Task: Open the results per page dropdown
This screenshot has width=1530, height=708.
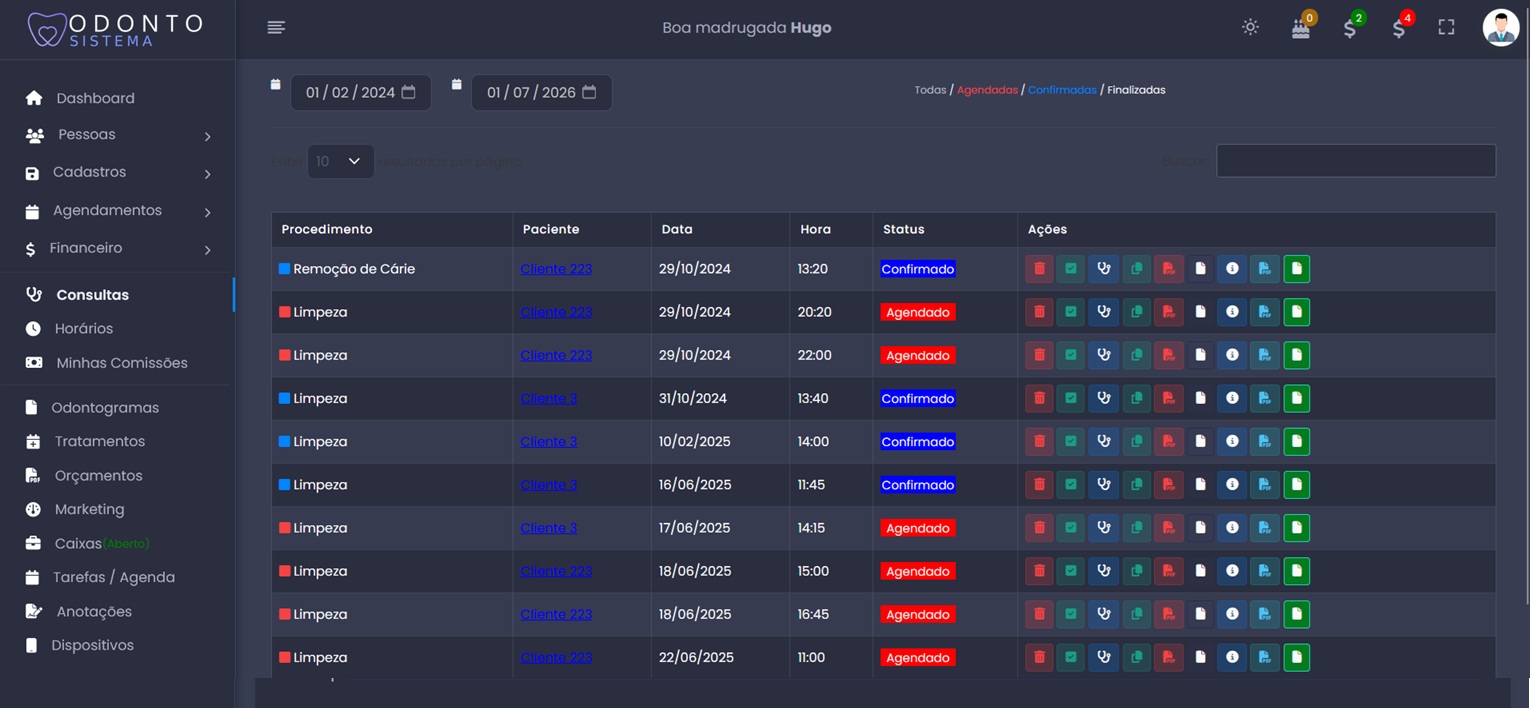Action: click(340, 161)
